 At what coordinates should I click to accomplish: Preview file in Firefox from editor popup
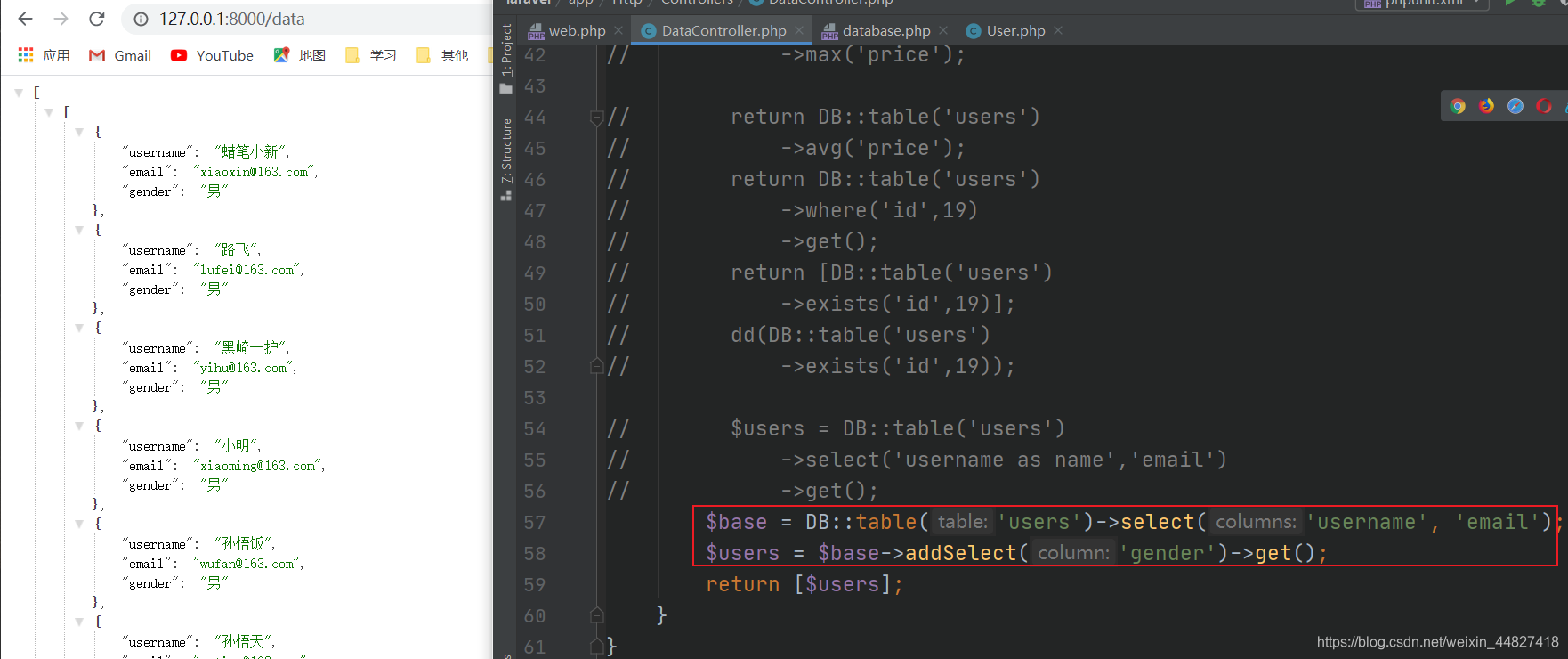pos(1486,106)
